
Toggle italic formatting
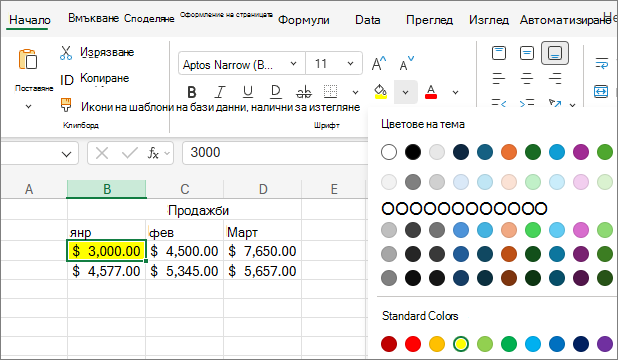click(220, 92)
